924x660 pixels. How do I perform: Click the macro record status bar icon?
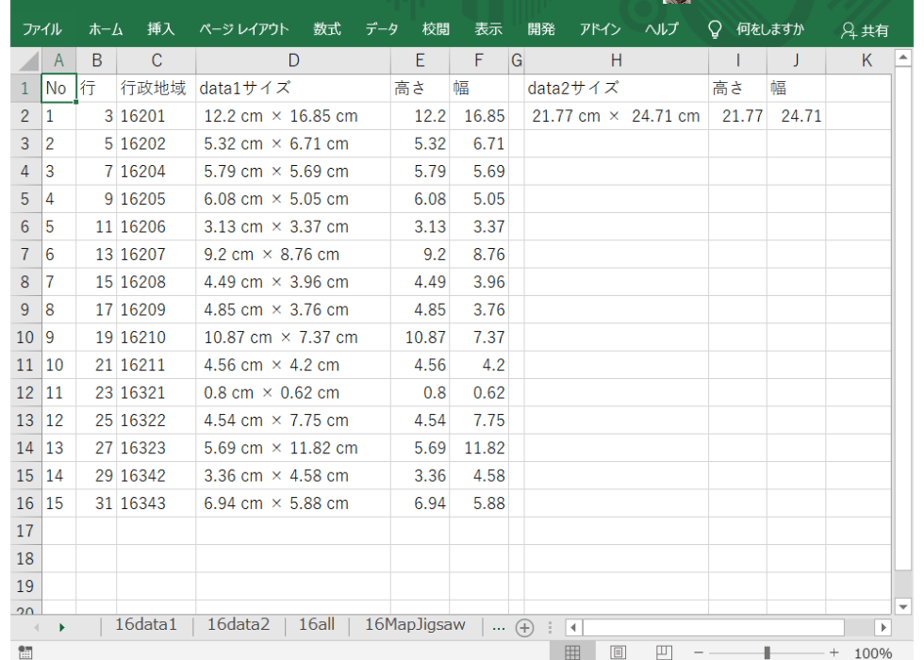[x=25, y=652]
